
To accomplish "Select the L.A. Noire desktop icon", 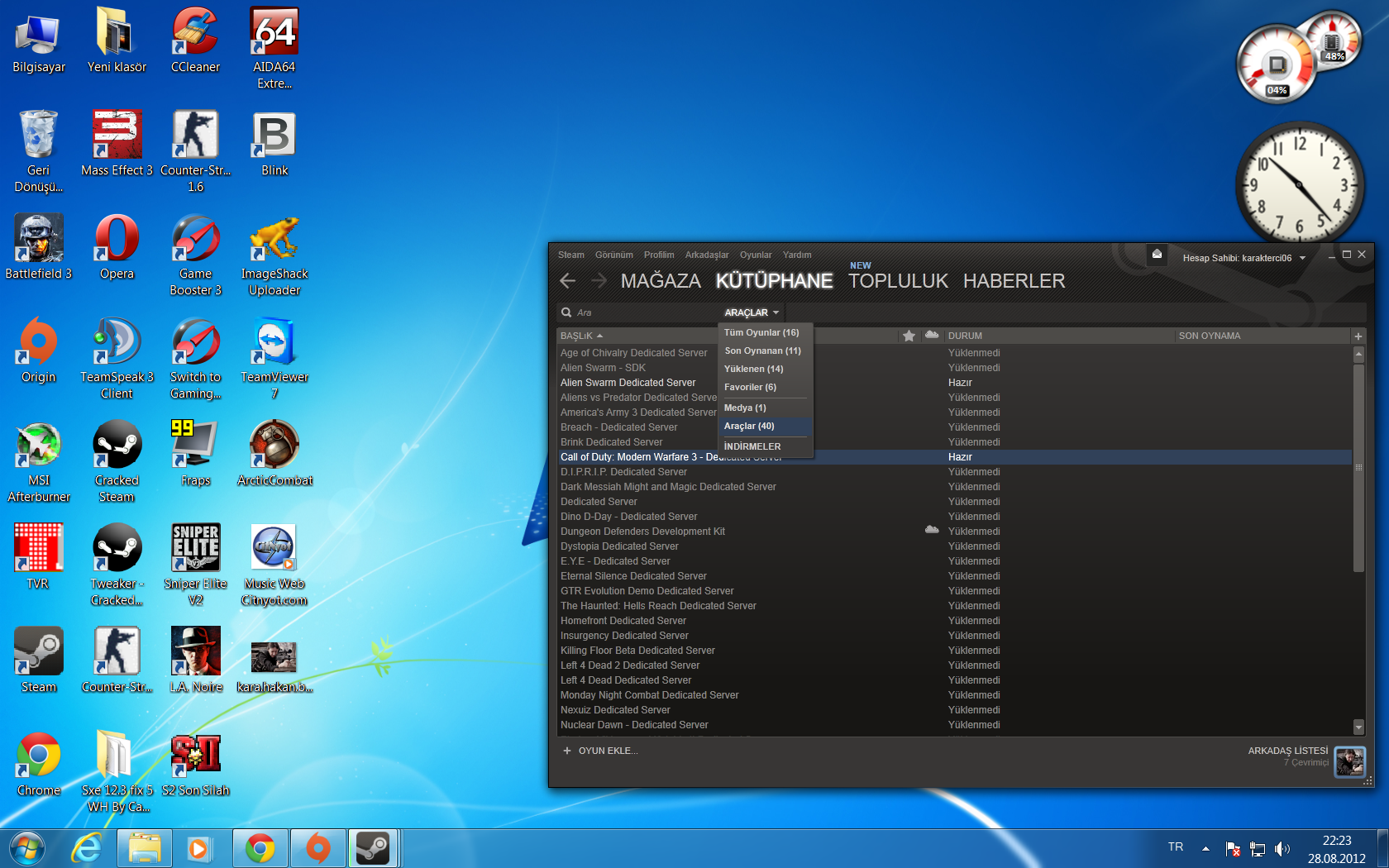I will coord(195,660).
